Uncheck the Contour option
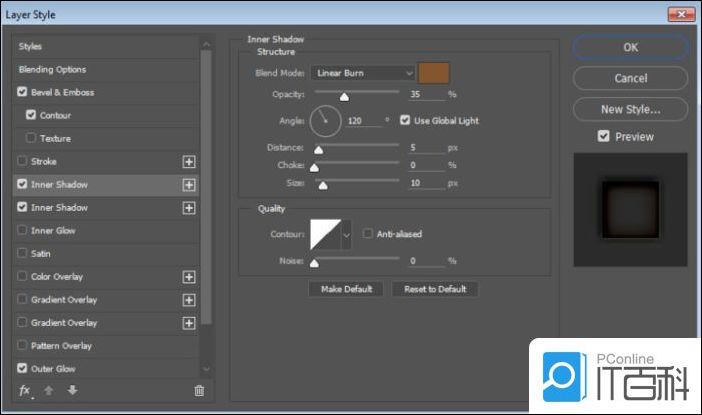The image size is (702, 415). click(x=31, y=115)
